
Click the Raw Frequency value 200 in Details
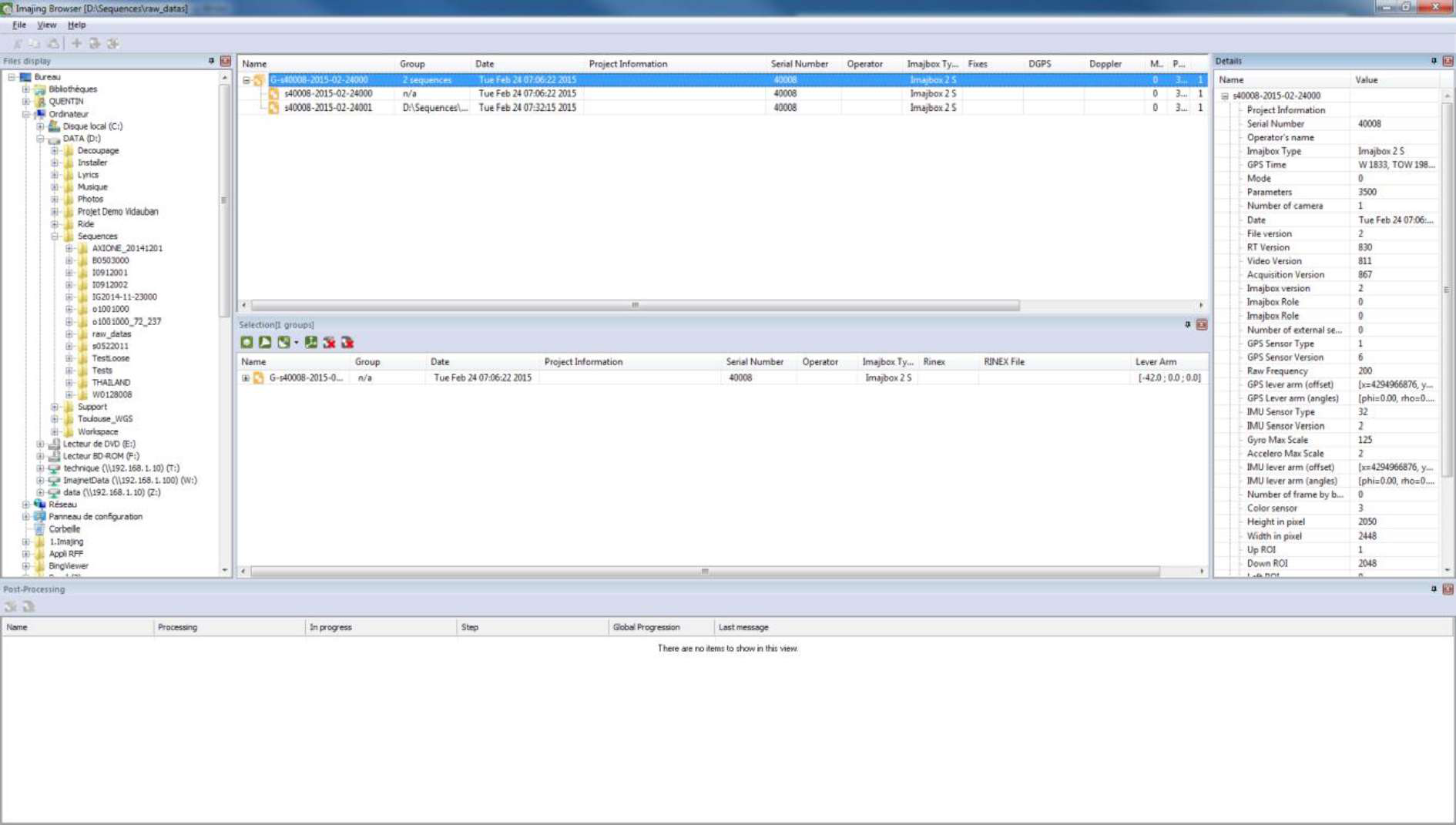click(1365, 371)
